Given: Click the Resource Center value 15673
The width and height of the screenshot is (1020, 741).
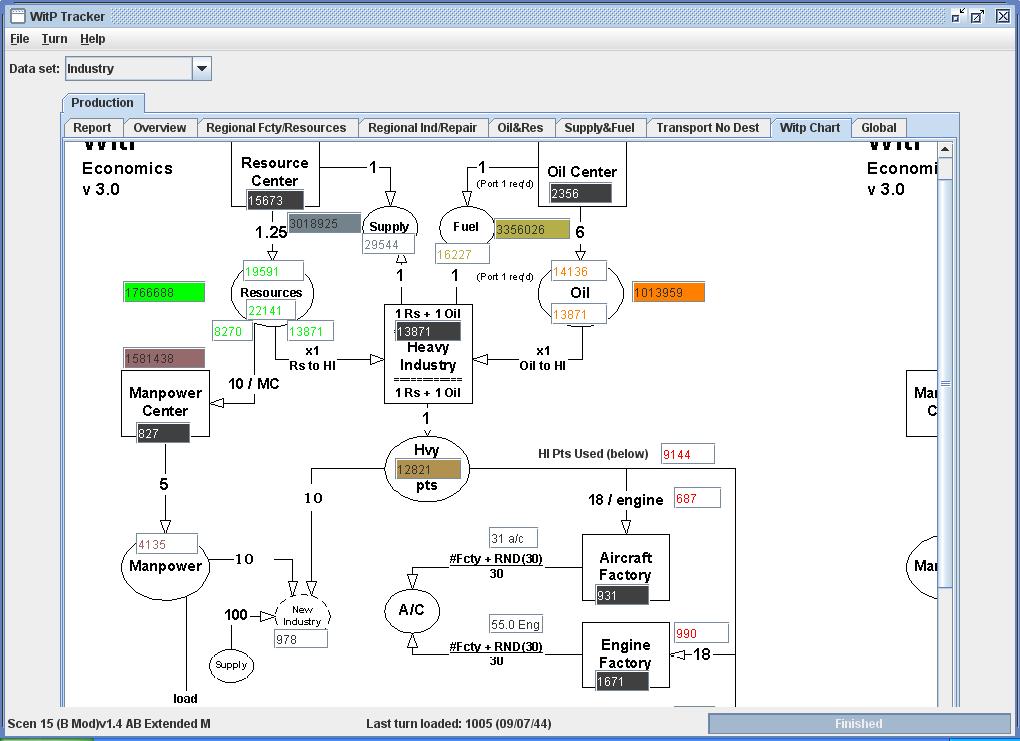Looking at the screenshot, I should (275, 200).
